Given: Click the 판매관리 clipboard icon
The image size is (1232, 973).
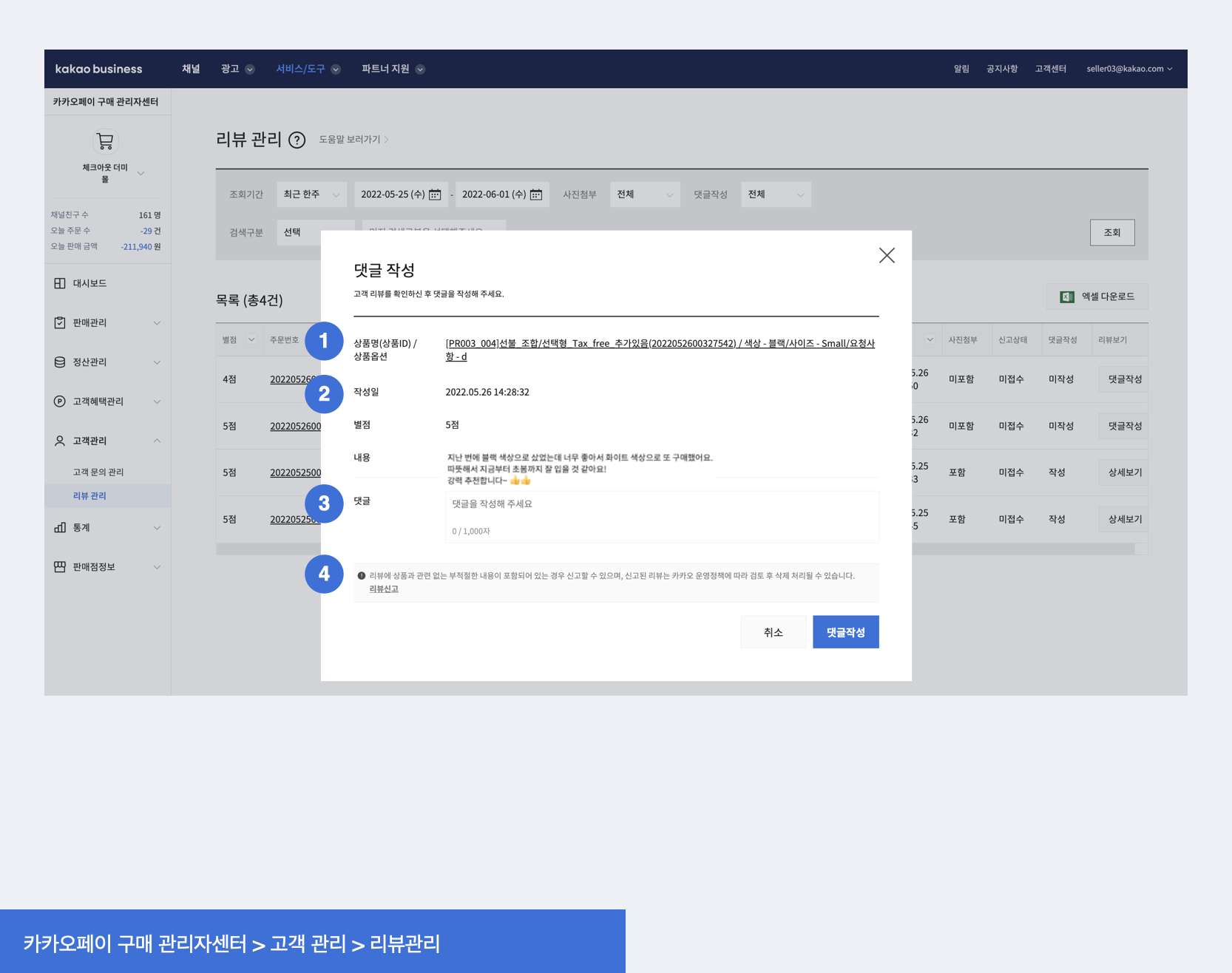Looking at the screenshot, I should coord(60,322).
